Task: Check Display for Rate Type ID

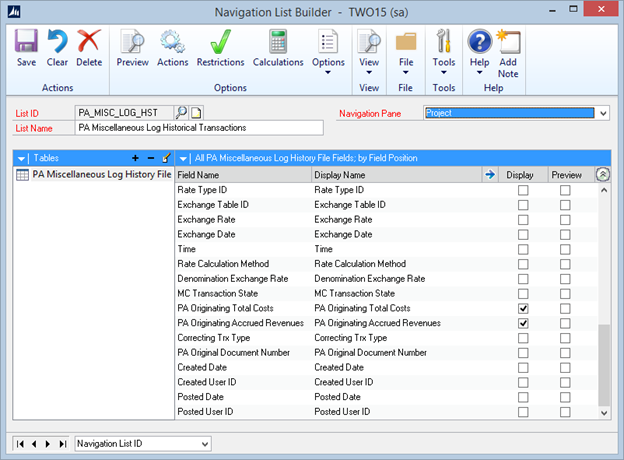Action: (x=523, y=190)
